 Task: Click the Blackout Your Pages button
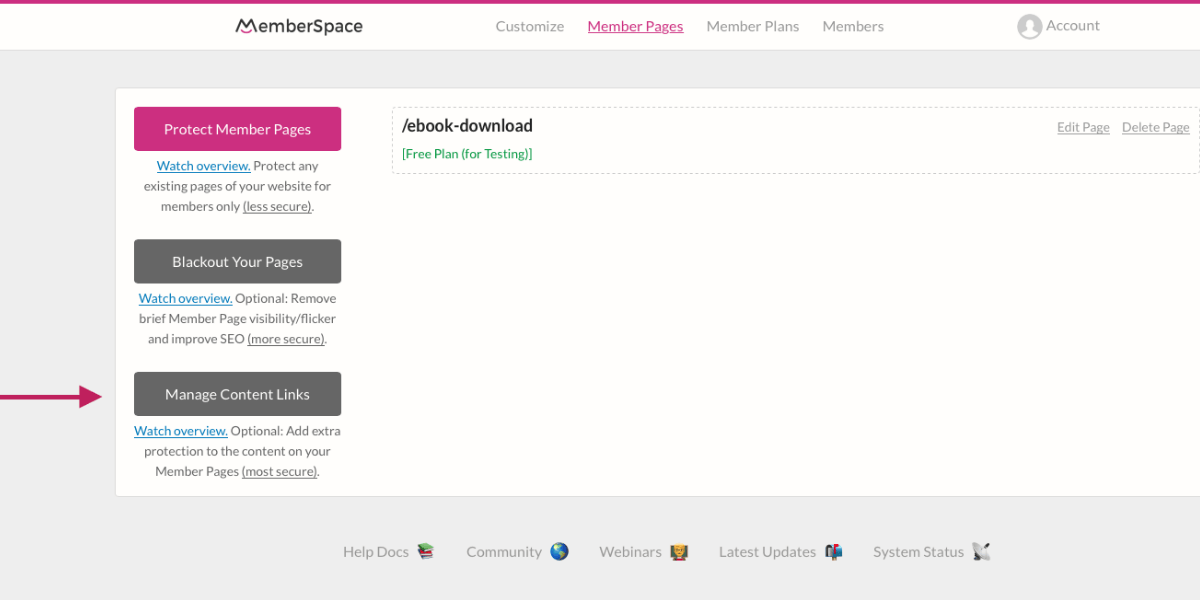(x=237, y=261)
